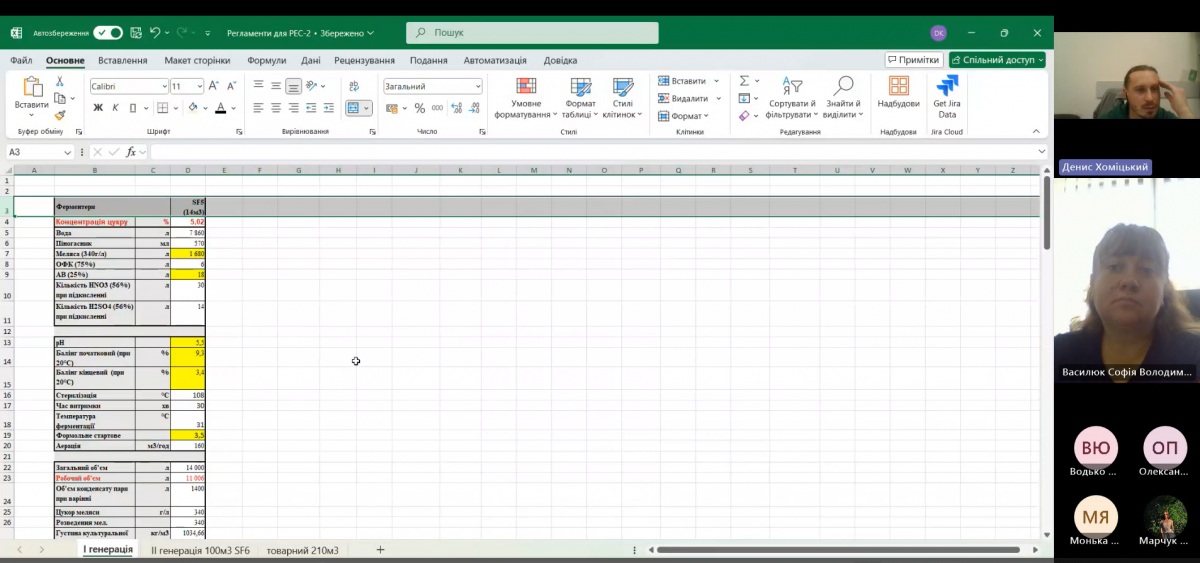
Task: Open the Calibri font name dropdown
Action: [x=128, y=86]
